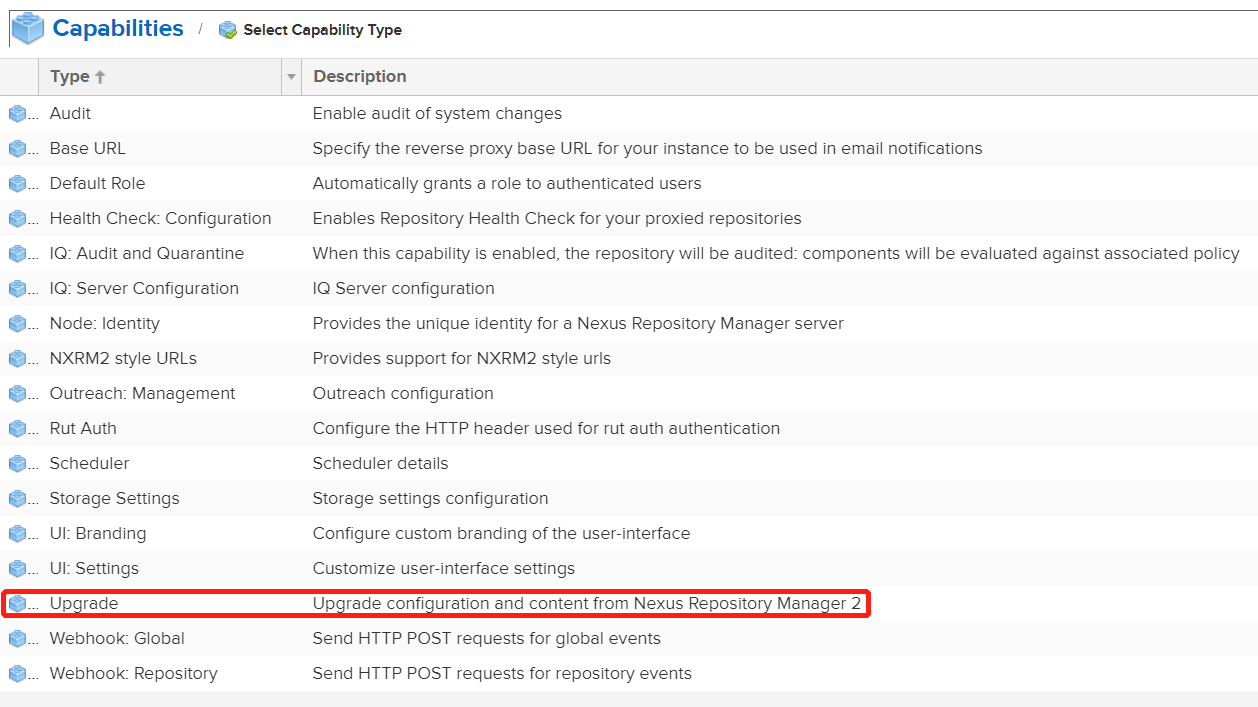
Task: Choose the UI: Branding capability type
Action: pyautogui.click(x=98, y=534)
